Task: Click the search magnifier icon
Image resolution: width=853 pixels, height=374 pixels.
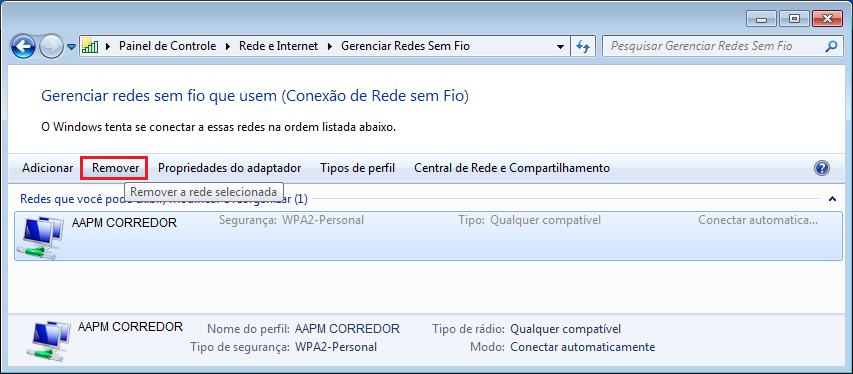Action: [x=830, y=47]
